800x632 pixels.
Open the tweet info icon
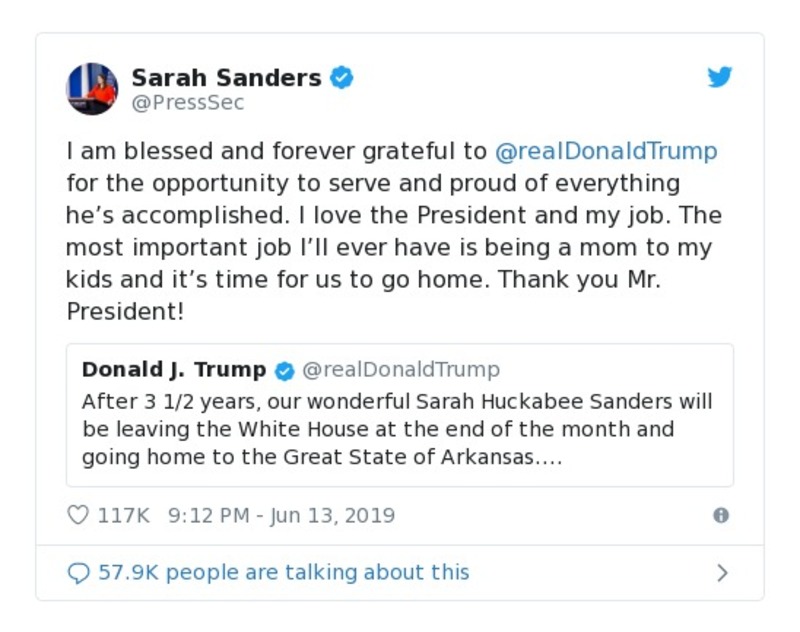coord(720,516)
